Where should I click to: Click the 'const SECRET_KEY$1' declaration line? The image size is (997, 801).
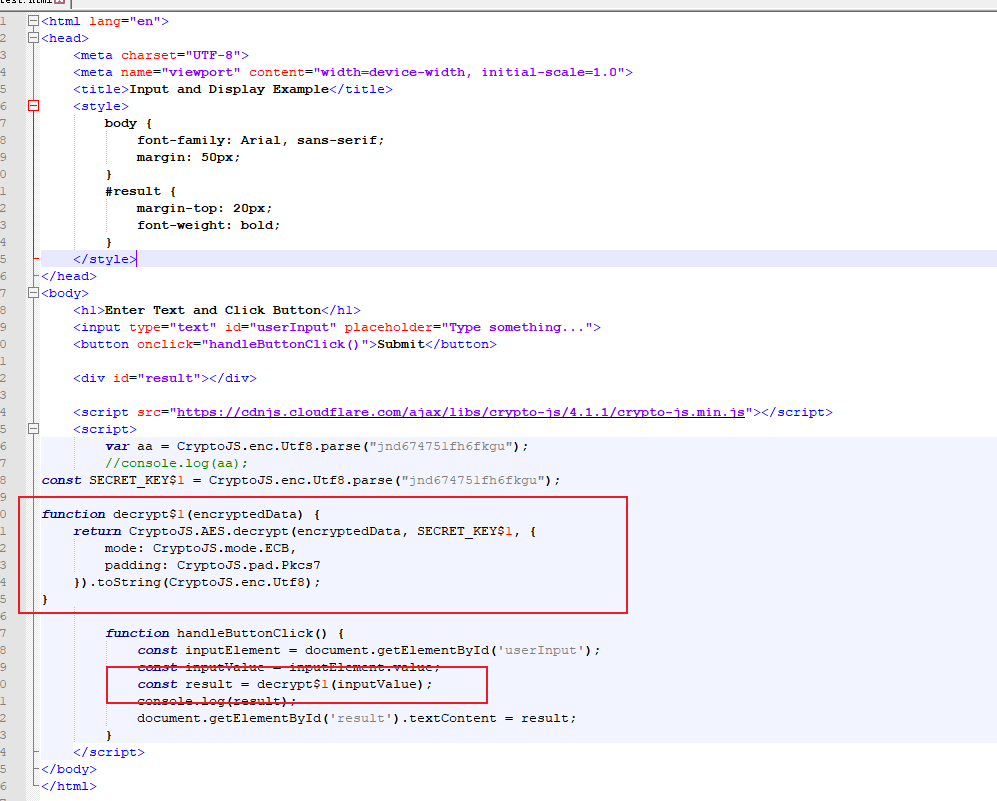click(301, 480)
